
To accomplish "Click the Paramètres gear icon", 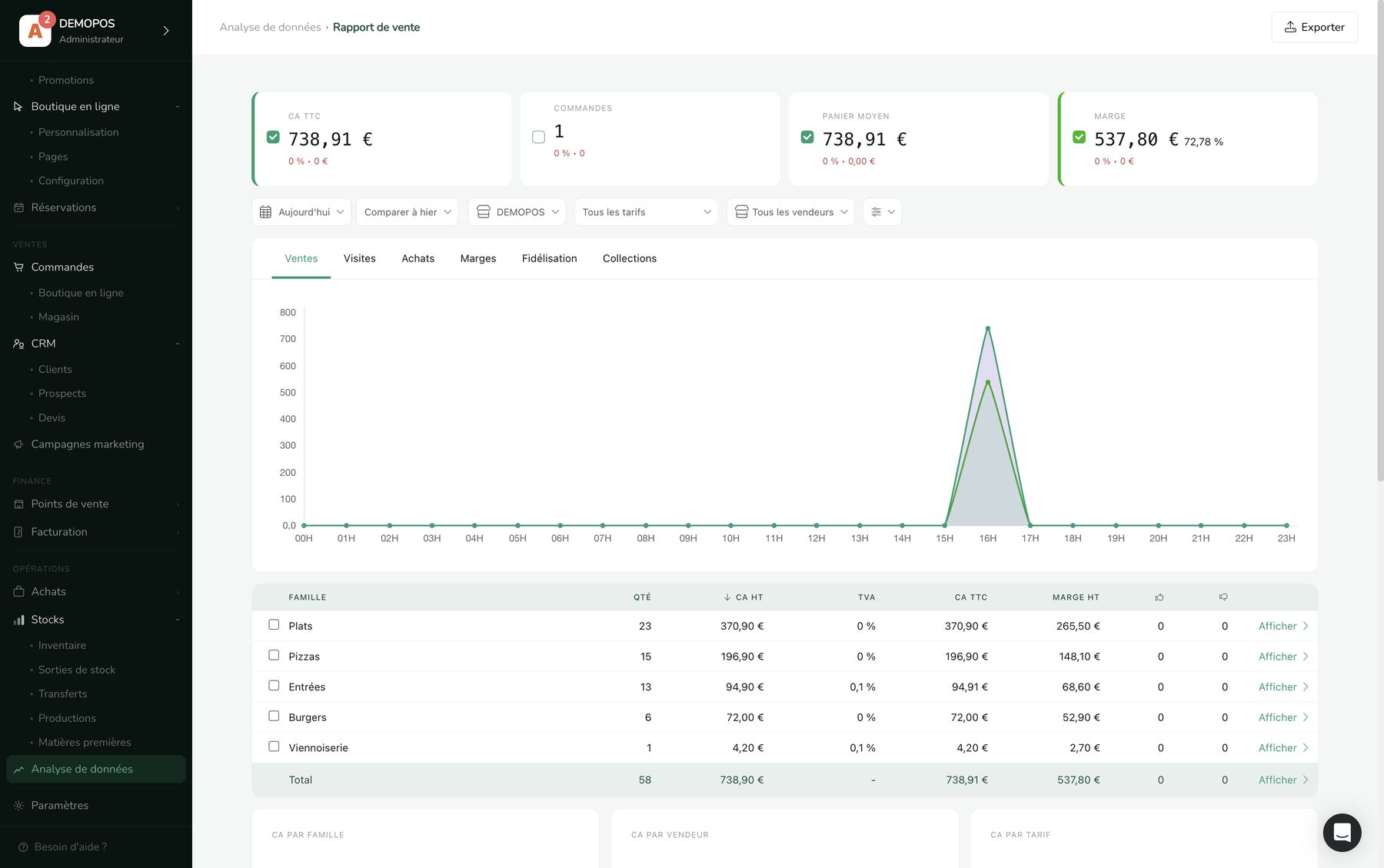I will click(x=18, y=806).
